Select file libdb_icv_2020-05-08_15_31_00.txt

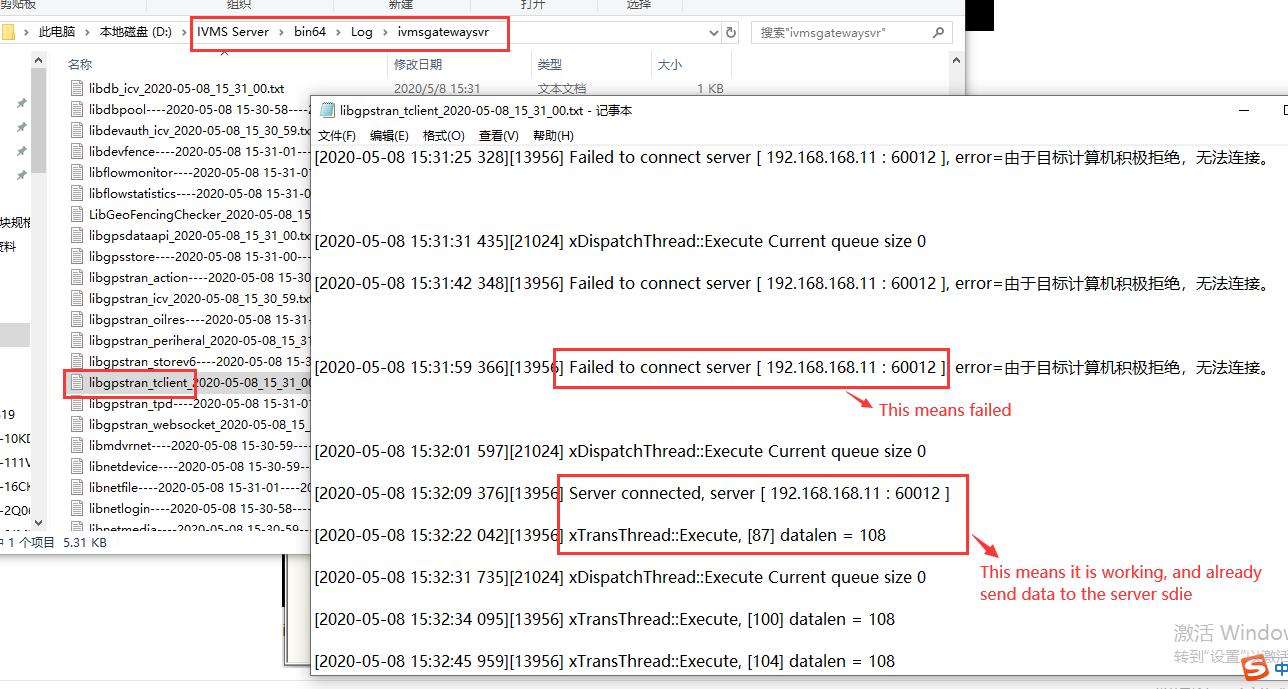pos(186,88)
